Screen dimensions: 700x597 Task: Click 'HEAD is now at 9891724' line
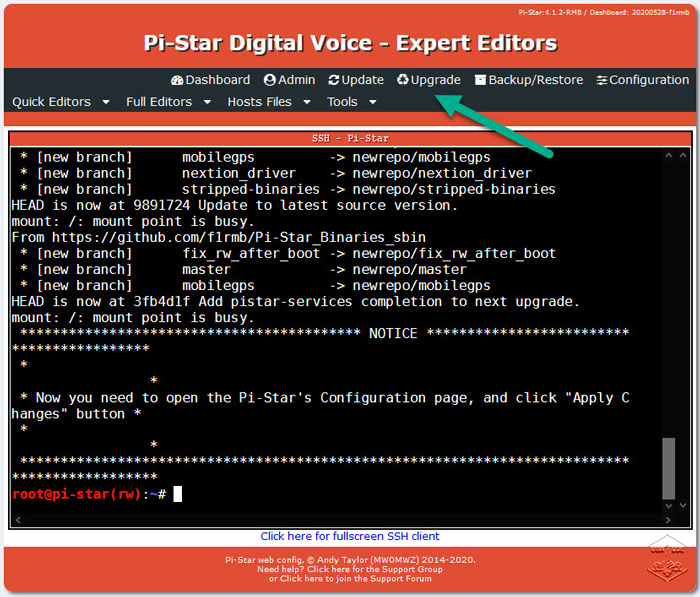coord(234,205)
